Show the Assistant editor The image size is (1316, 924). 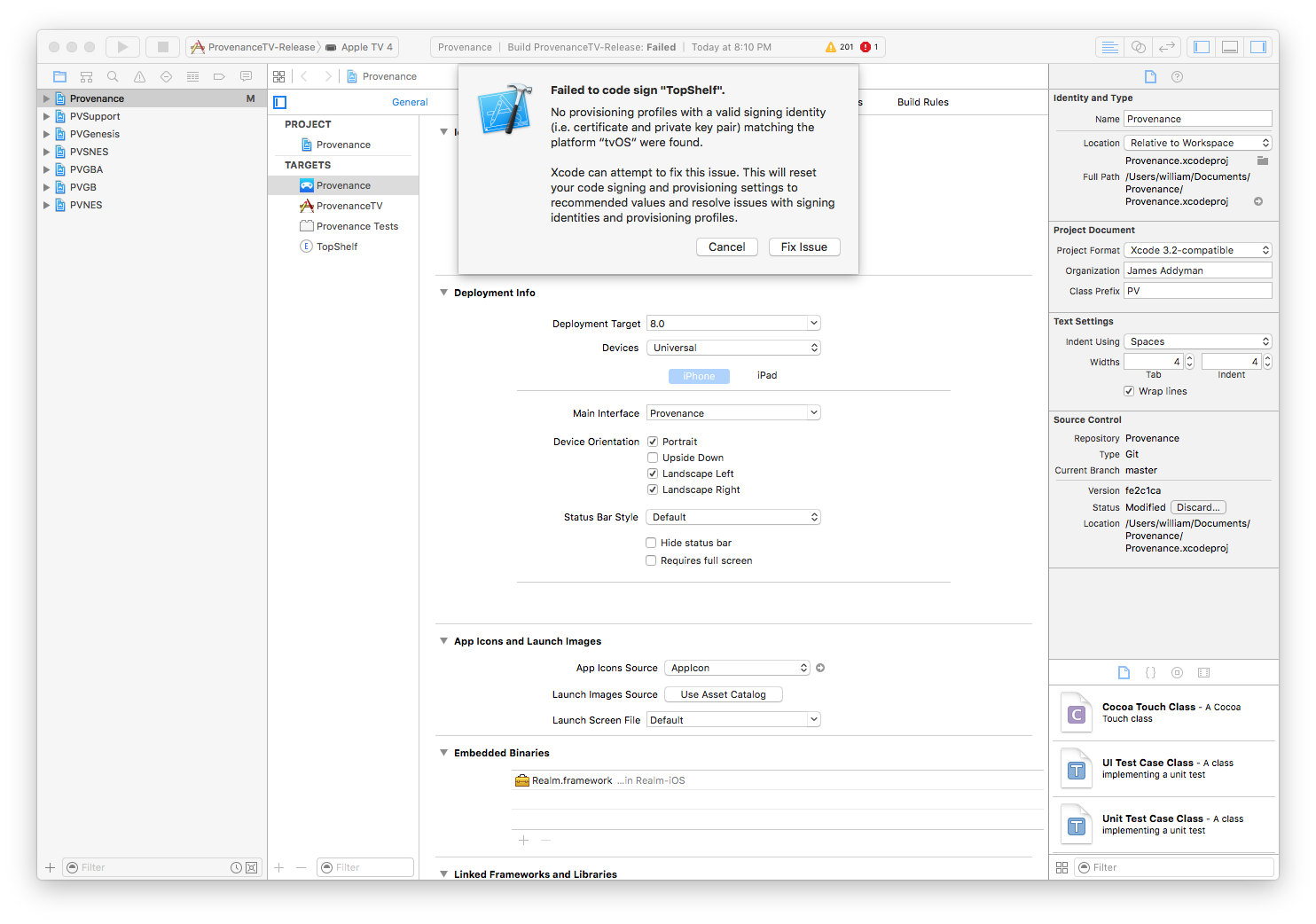[1139, 47]
